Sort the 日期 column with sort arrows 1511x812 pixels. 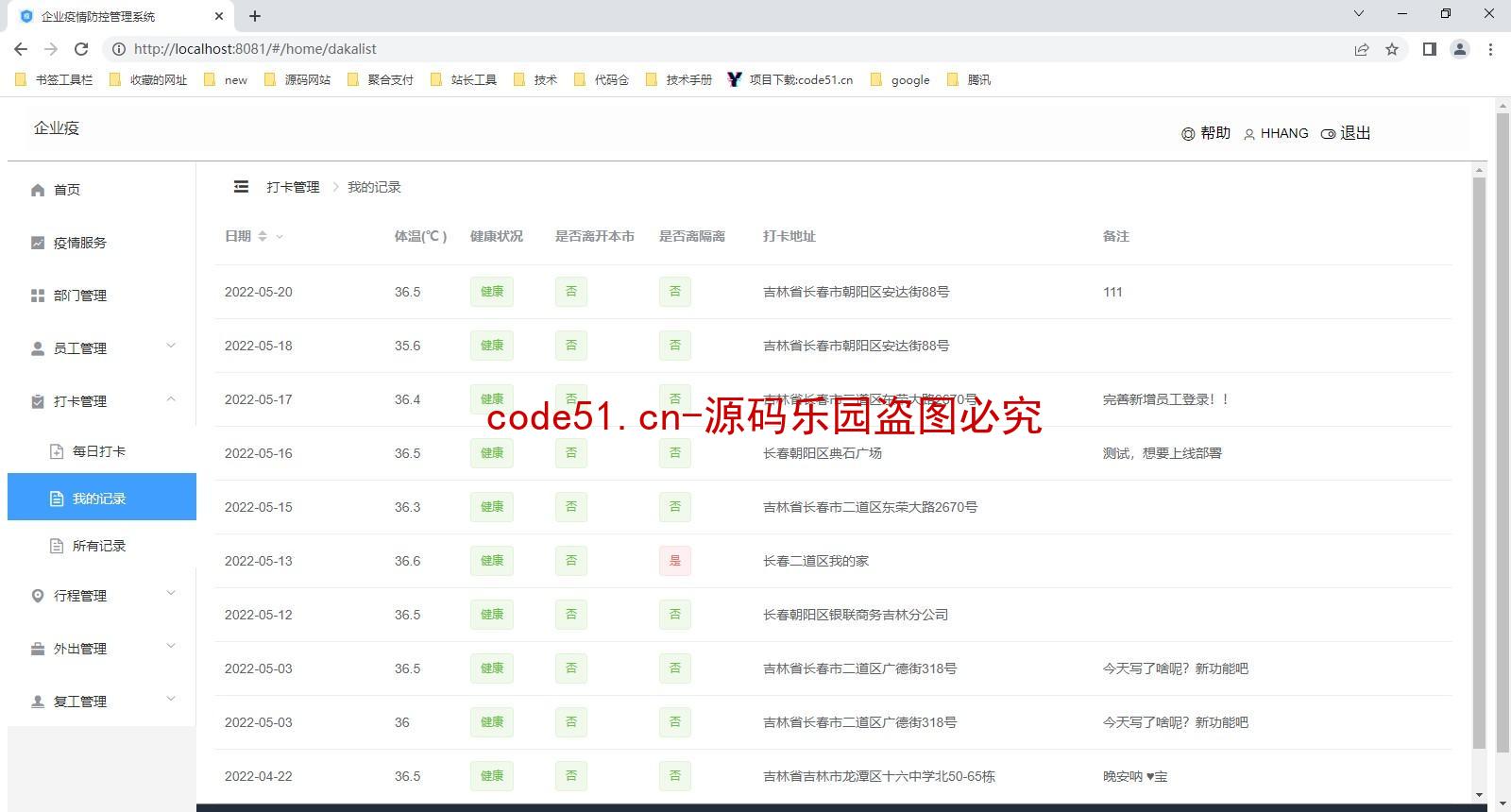(263, 236)
